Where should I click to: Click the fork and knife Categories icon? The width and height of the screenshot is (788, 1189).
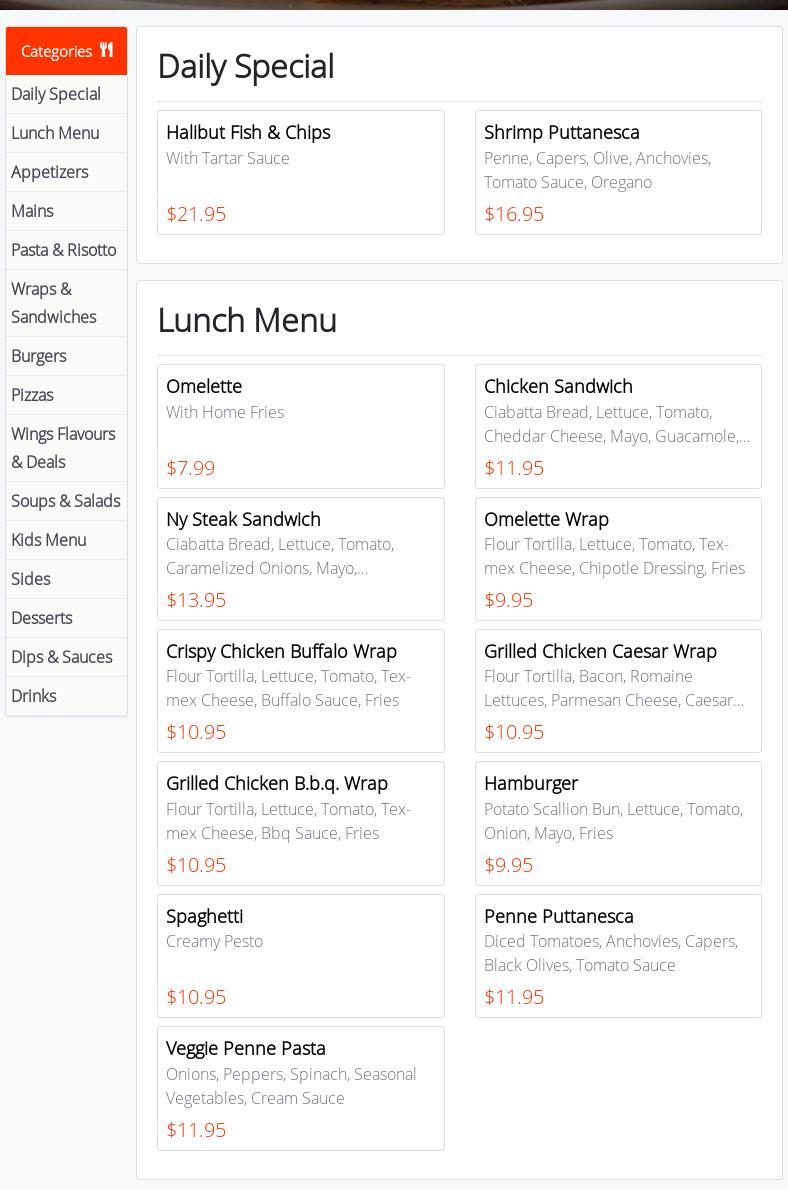coord(106,50)
